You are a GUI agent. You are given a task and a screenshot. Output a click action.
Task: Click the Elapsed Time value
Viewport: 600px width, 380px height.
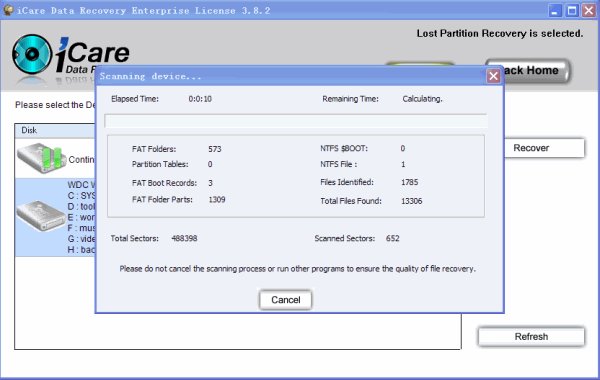[200, 99]
